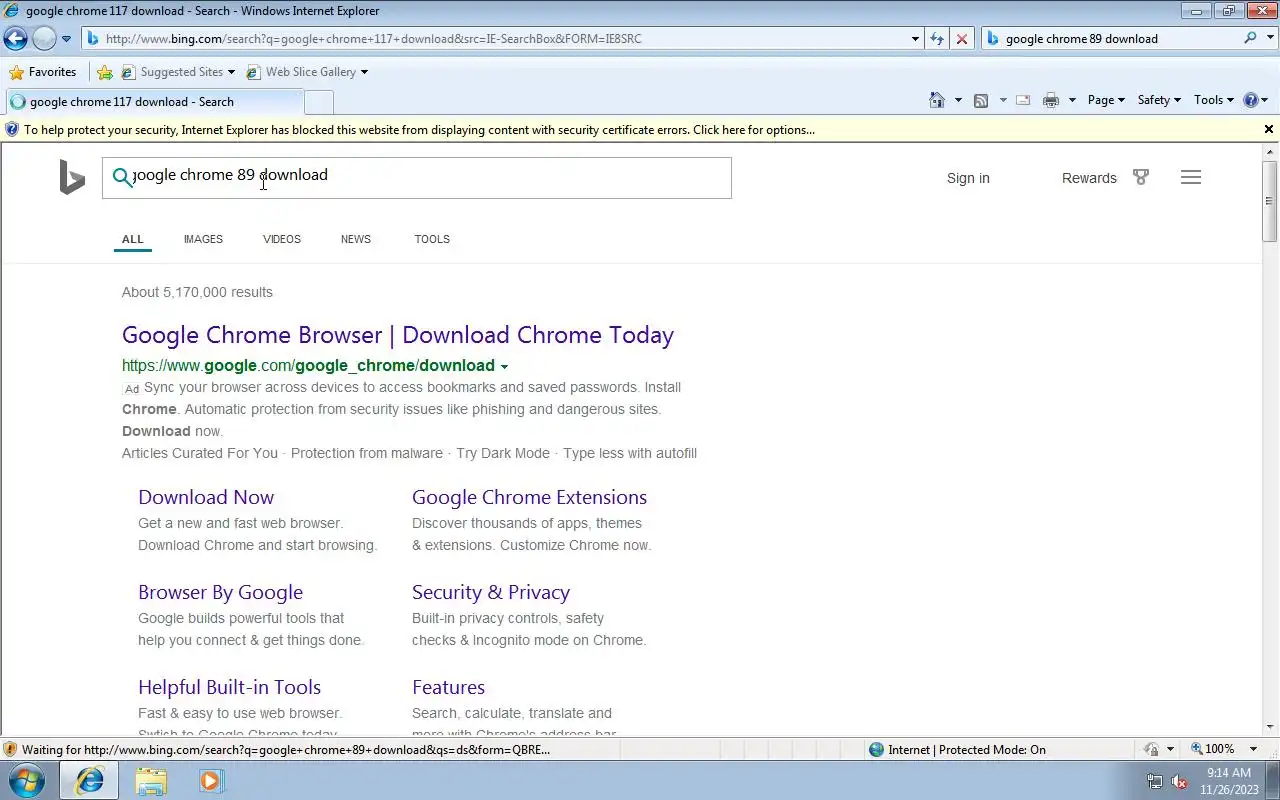Open Bing Rewards
Viewport: 1280px width, 800px height.
(x=1089, y=178)
